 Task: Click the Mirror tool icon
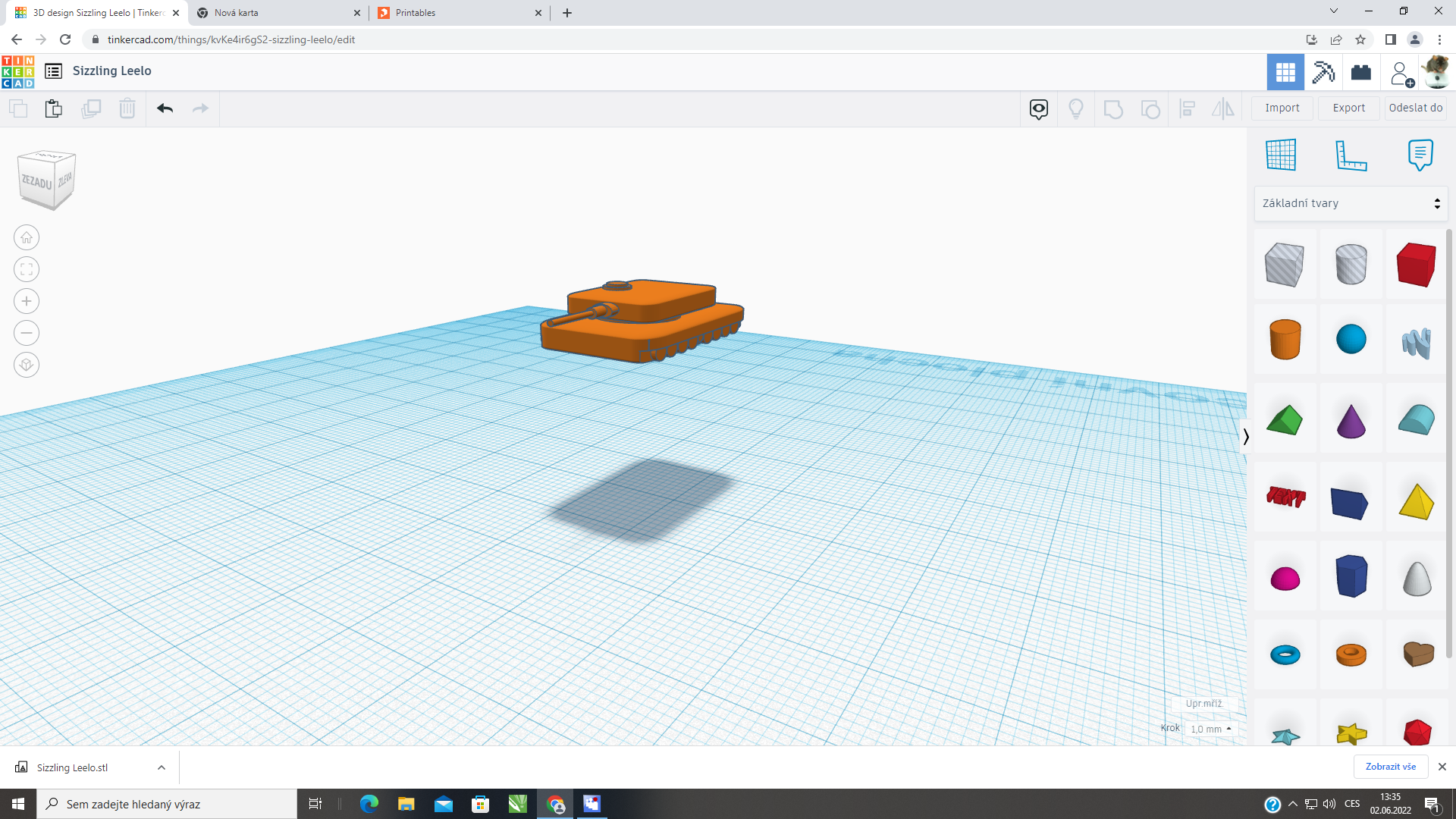(1223, 109)
